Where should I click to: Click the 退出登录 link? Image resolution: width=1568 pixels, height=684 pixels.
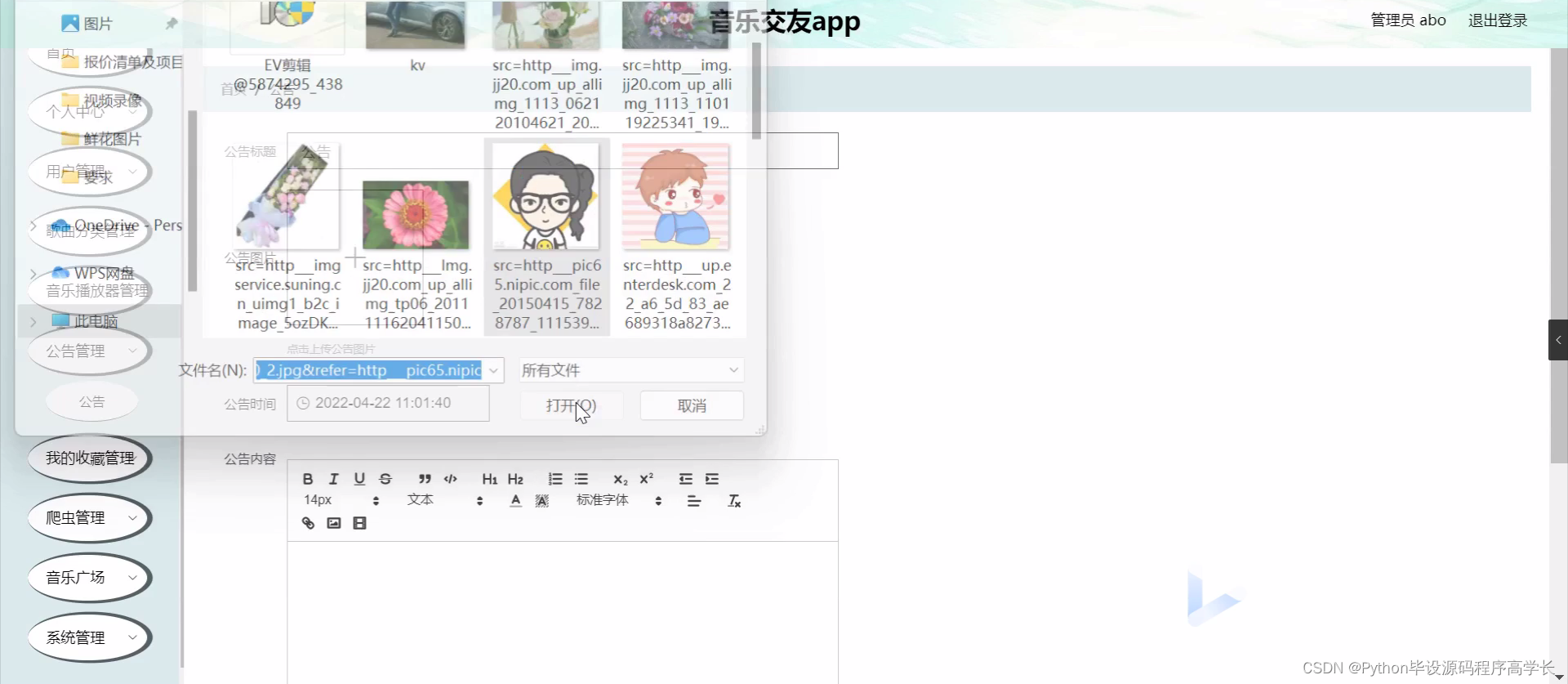pos(1497,20)
